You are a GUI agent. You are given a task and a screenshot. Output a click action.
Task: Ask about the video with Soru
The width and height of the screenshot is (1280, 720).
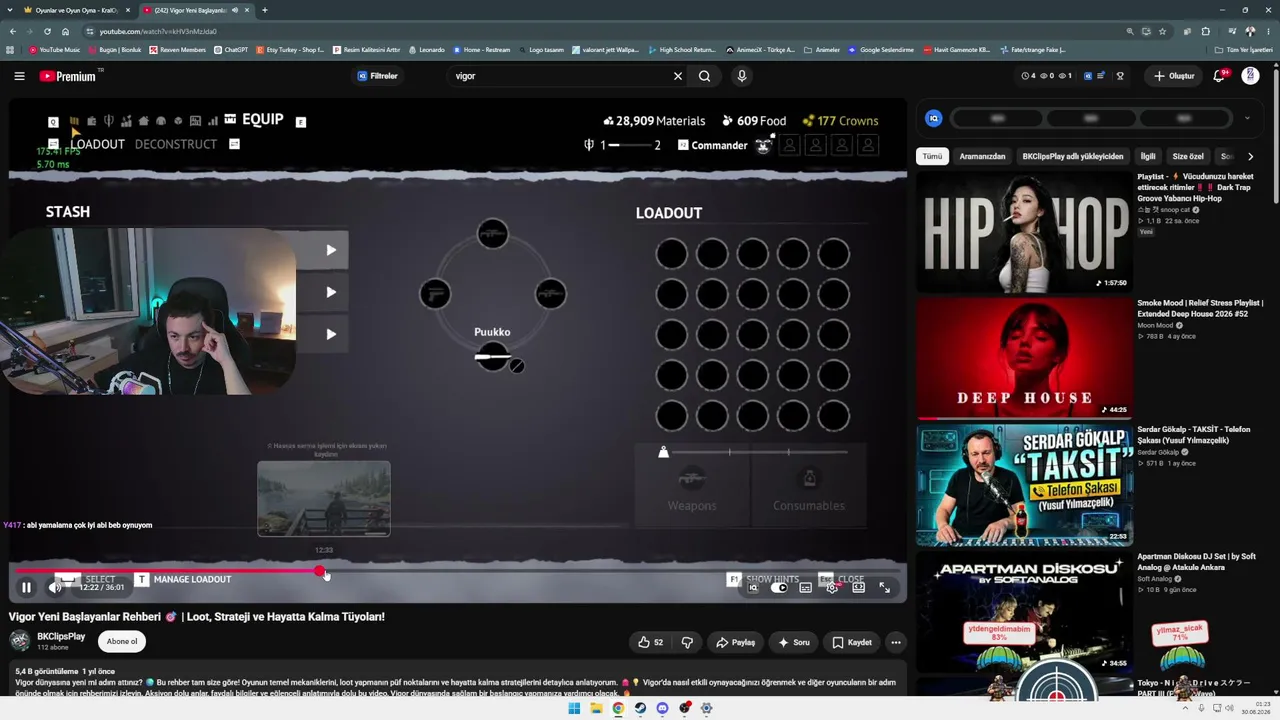pyautogui.click(x=794, y=643)
